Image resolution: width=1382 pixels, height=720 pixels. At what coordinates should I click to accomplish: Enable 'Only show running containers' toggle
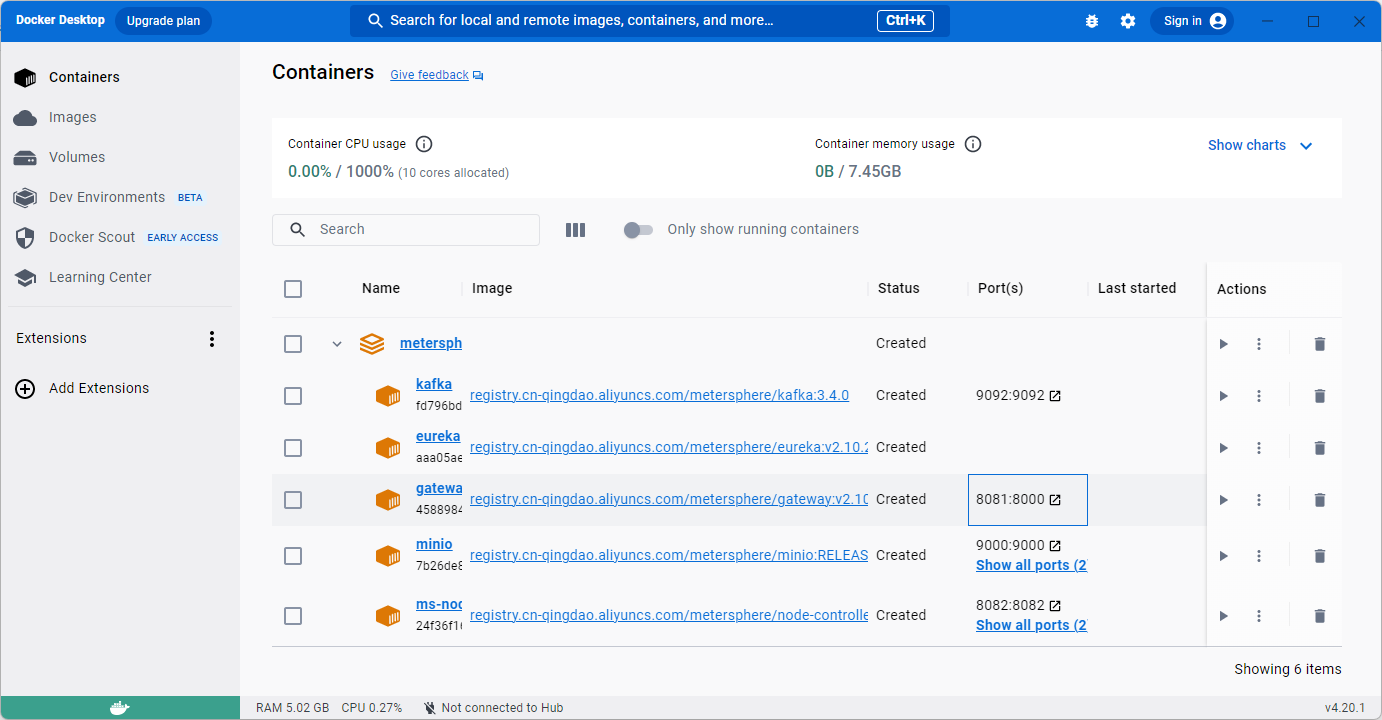point(638,229)
